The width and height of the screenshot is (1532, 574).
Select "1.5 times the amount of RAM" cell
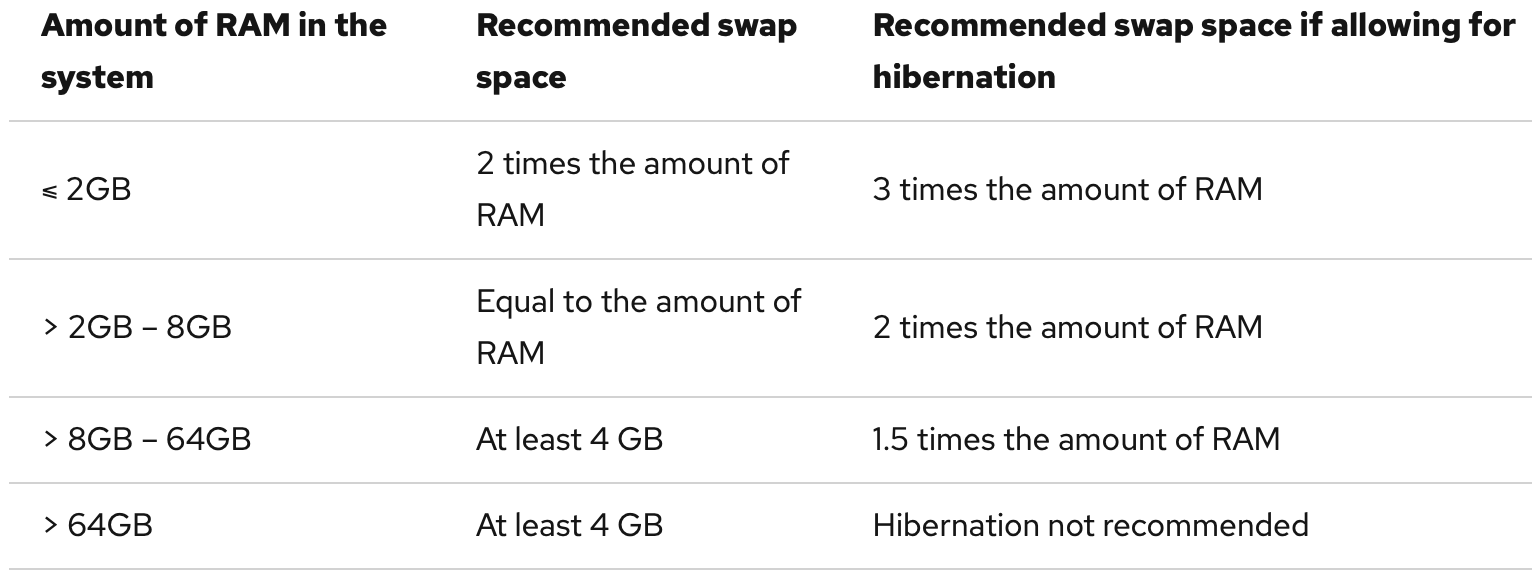click(x=1075, y=440)
